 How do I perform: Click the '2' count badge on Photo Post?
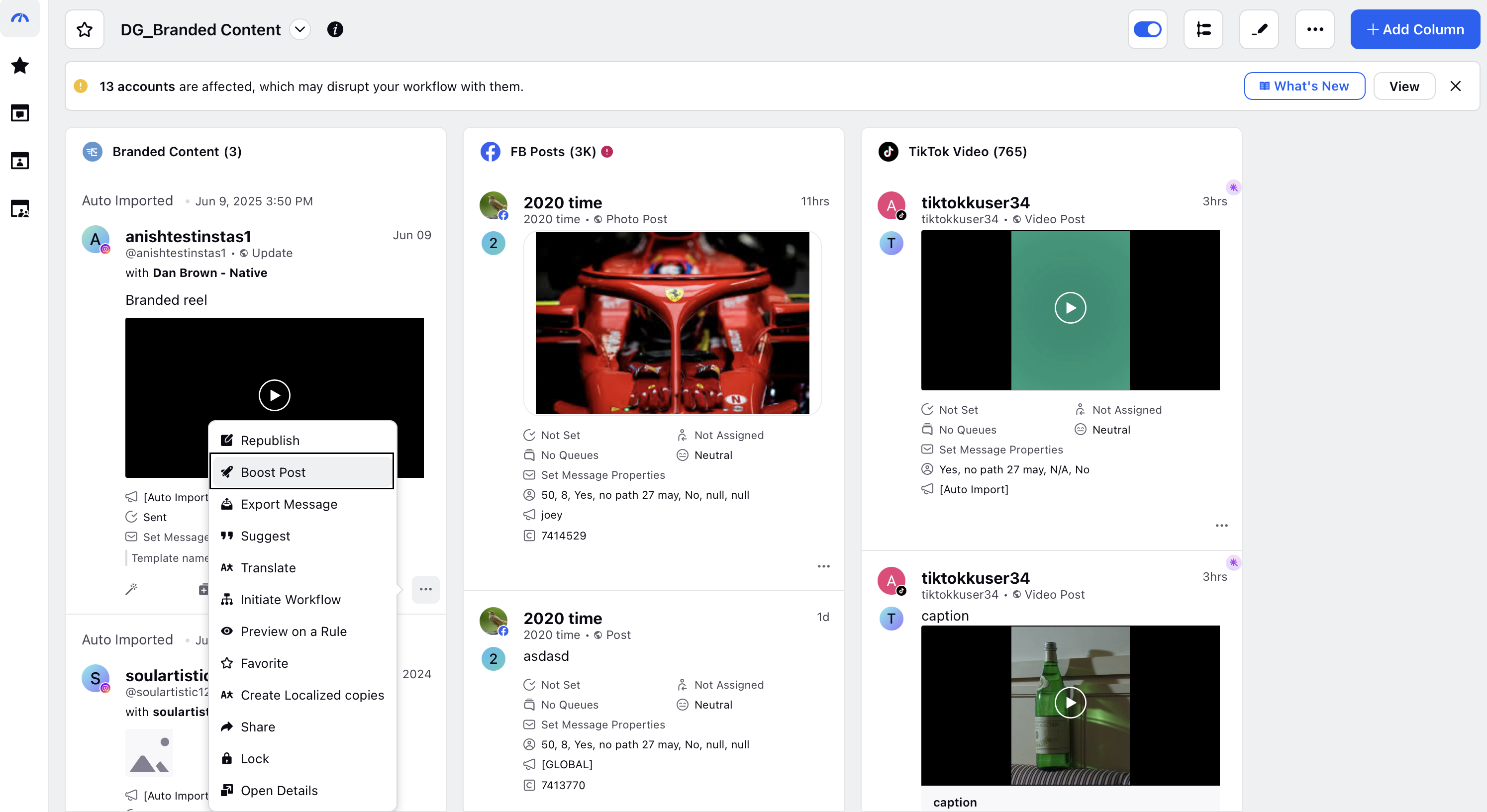[494, 243]
